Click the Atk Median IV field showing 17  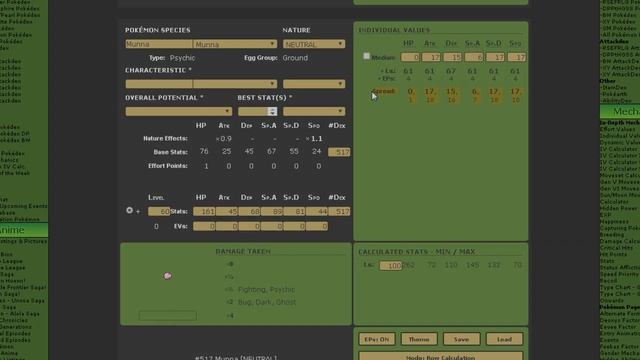pyautogui.click(x=431, y=57)
